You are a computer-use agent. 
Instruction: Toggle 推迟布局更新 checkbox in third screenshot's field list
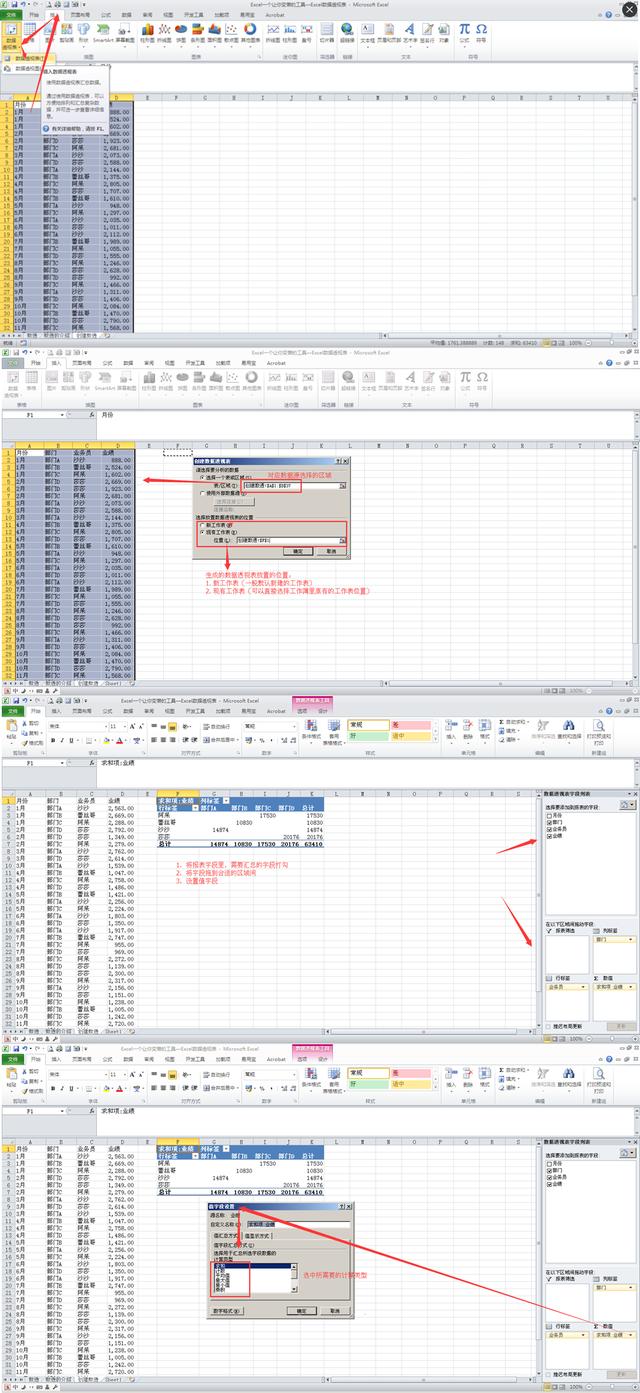[x=548, y=1026]
